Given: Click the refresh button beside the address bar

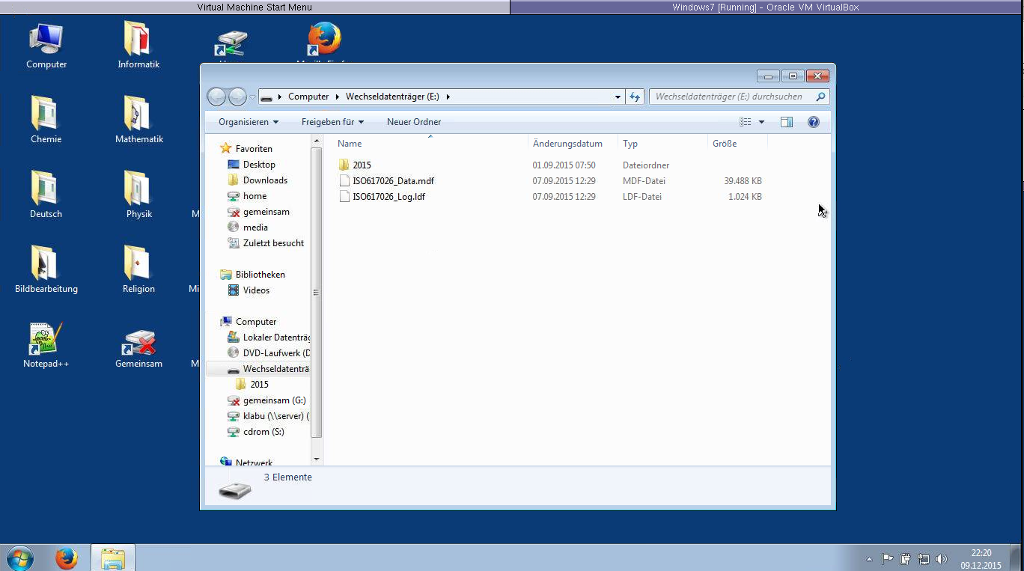Looking at the screenshot, I should click(x=635, y=97).
